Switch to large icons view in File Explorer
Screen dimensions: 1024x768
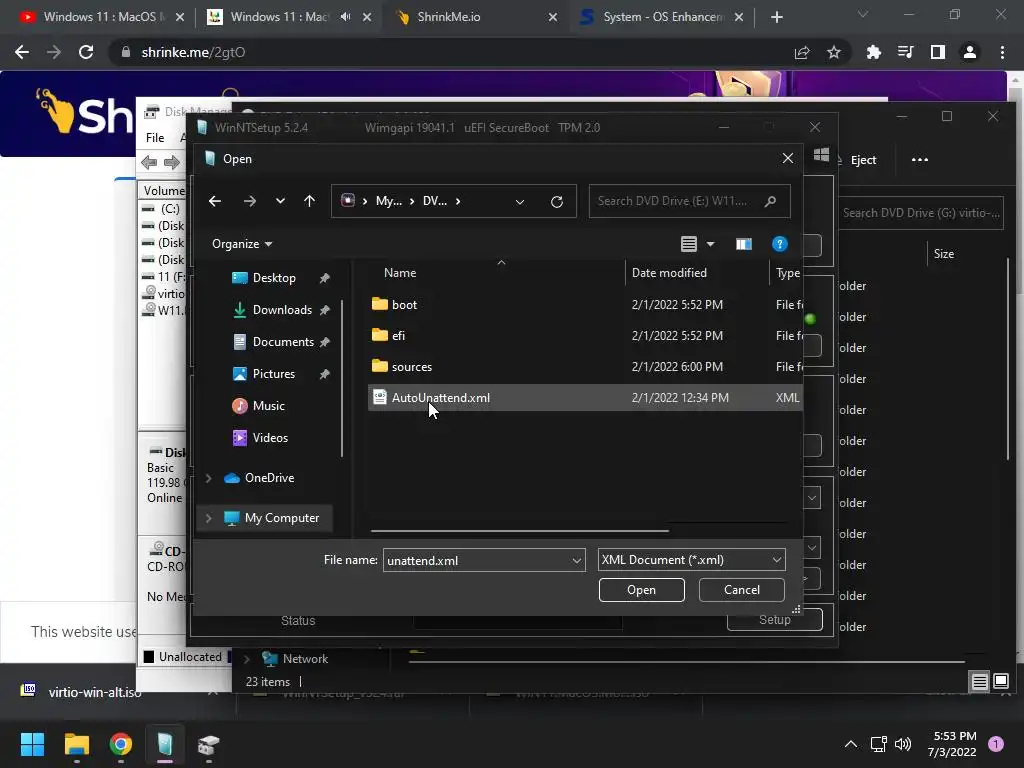[1000, 681]
